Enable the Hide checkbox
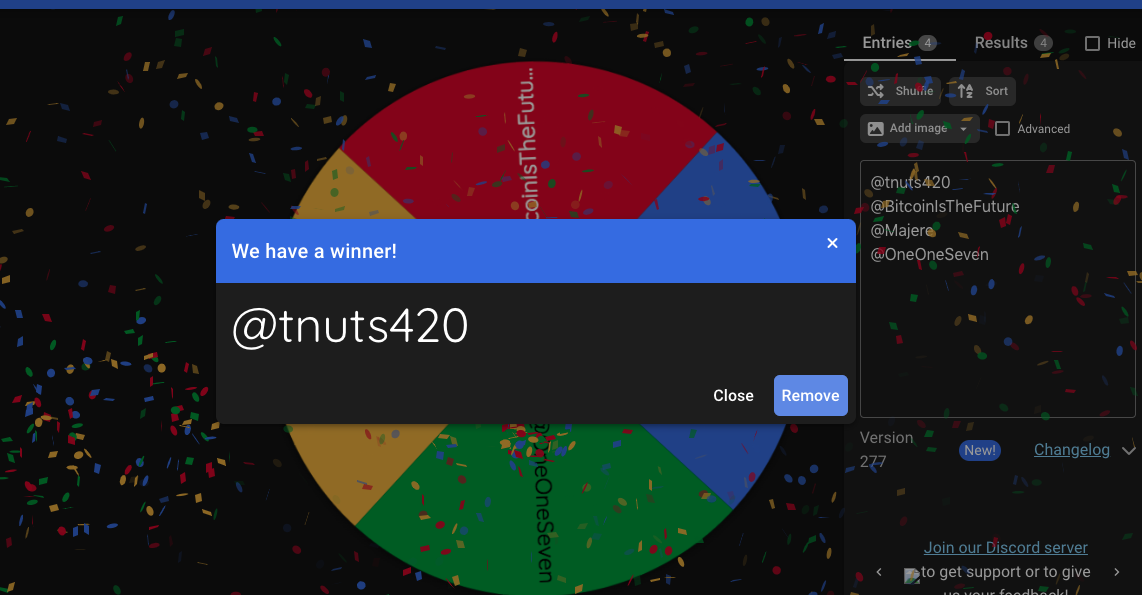The height and width of the screenshot is (595, 1142). click(1092, 43)
